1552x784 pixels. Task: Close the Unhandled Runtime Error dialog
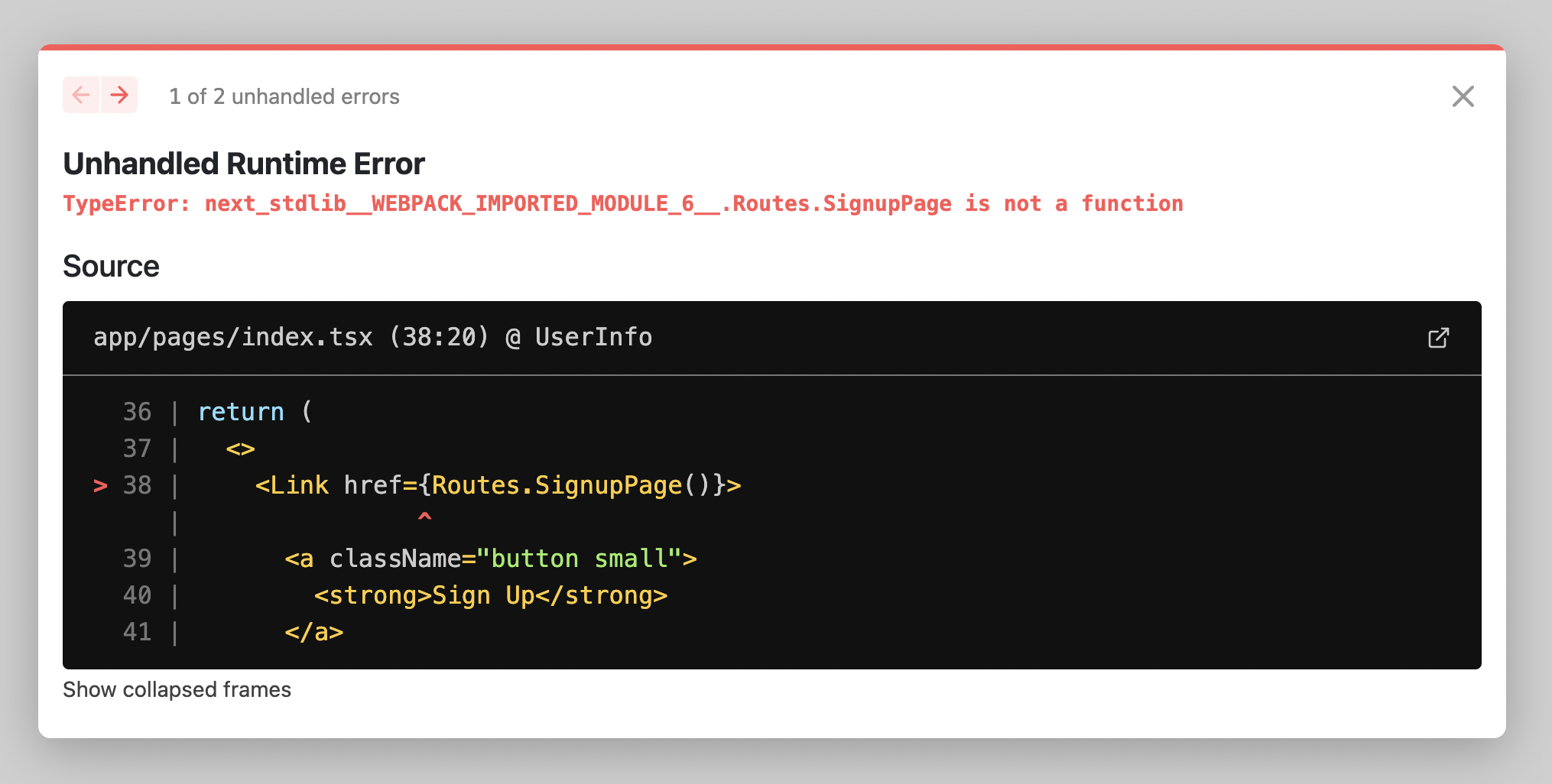(1463, 96)
